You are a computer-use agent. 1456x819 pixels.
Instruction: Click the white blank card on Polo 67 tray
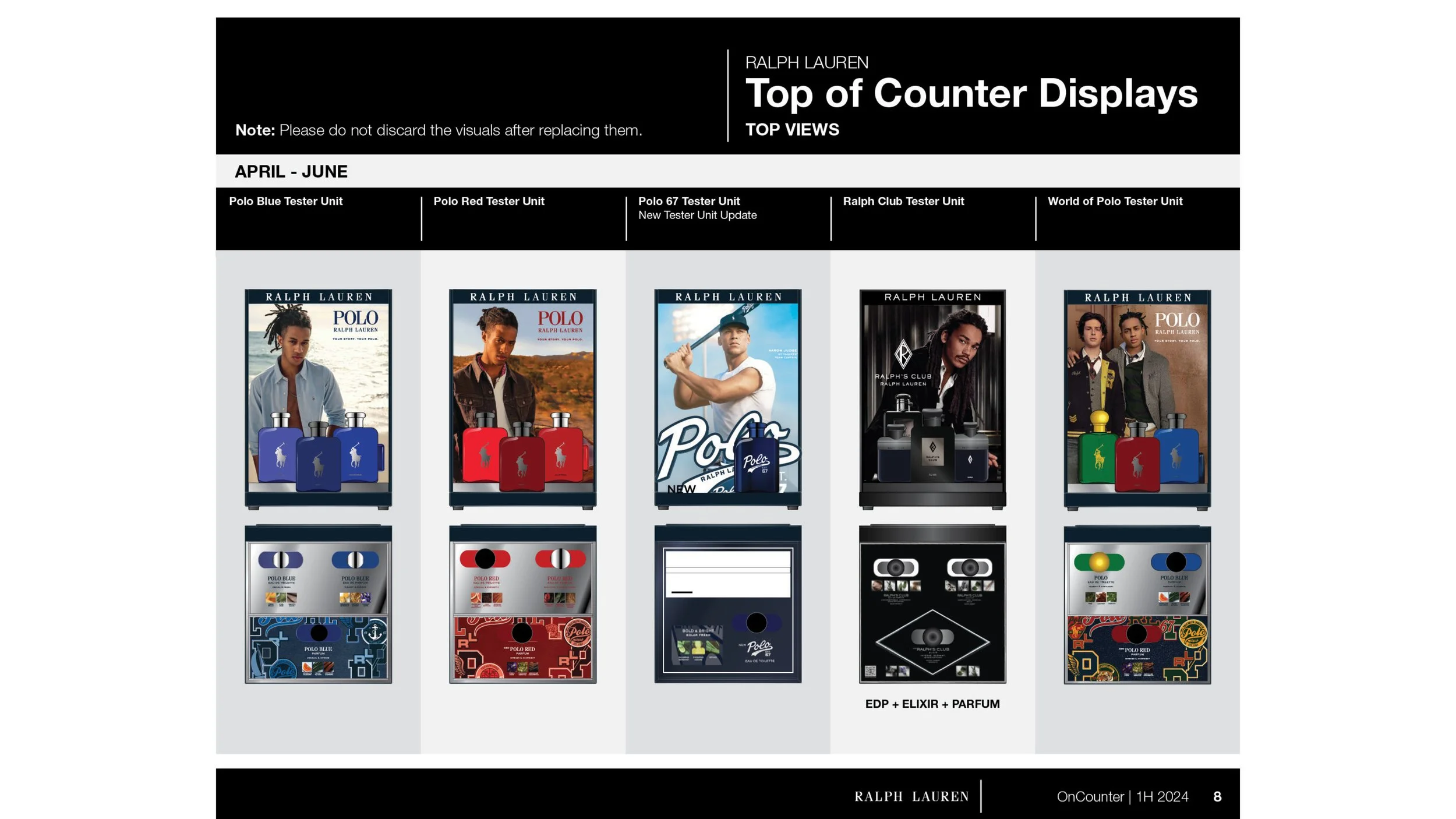[727, 574]
